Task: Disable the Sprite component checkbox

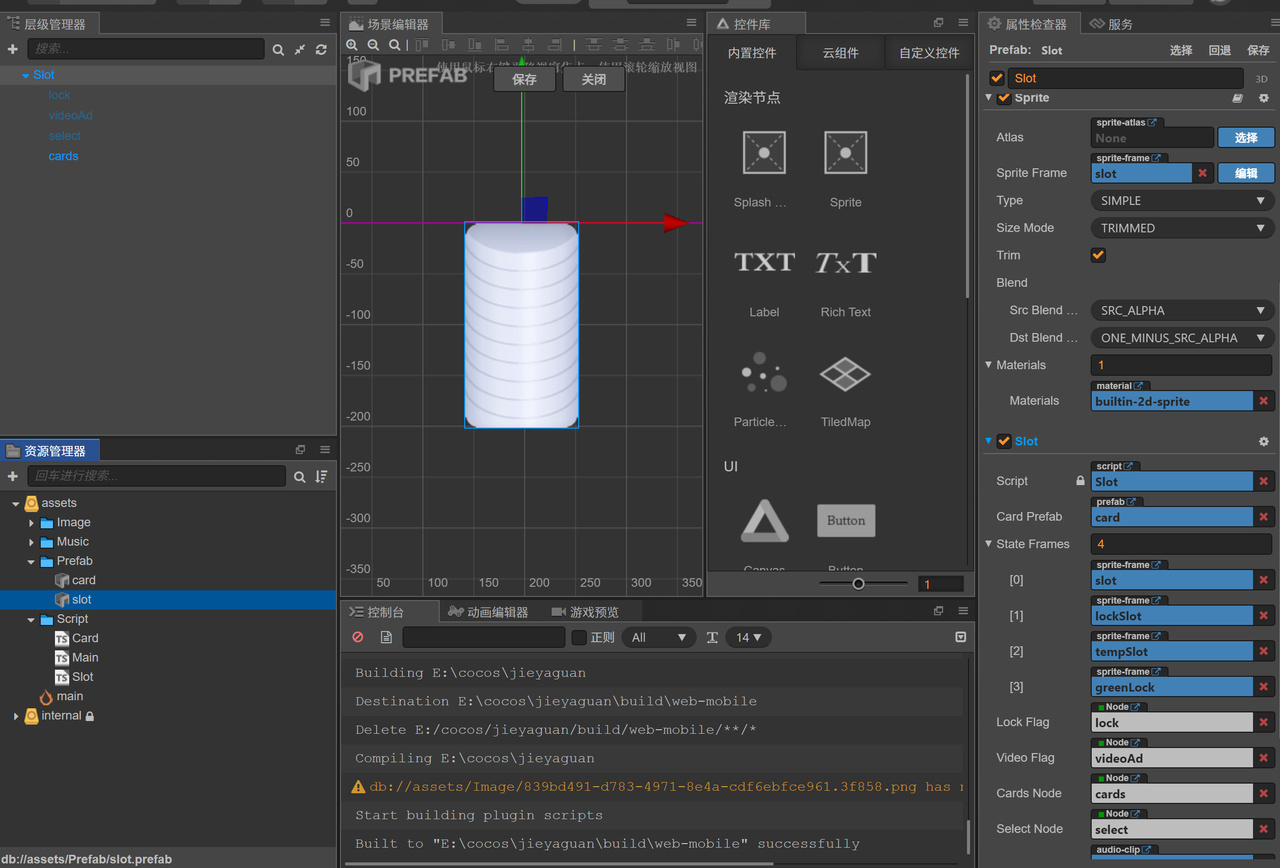Action: [1004, 98]
